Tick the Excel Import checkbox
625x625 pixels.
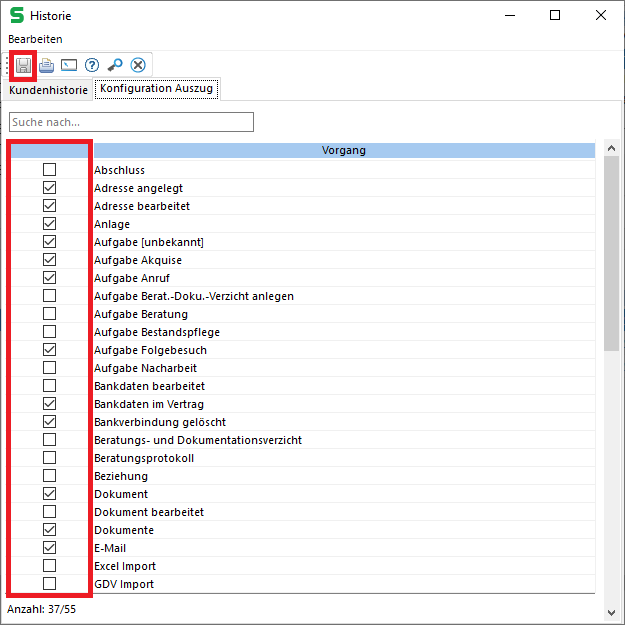(x=50, y=566)
